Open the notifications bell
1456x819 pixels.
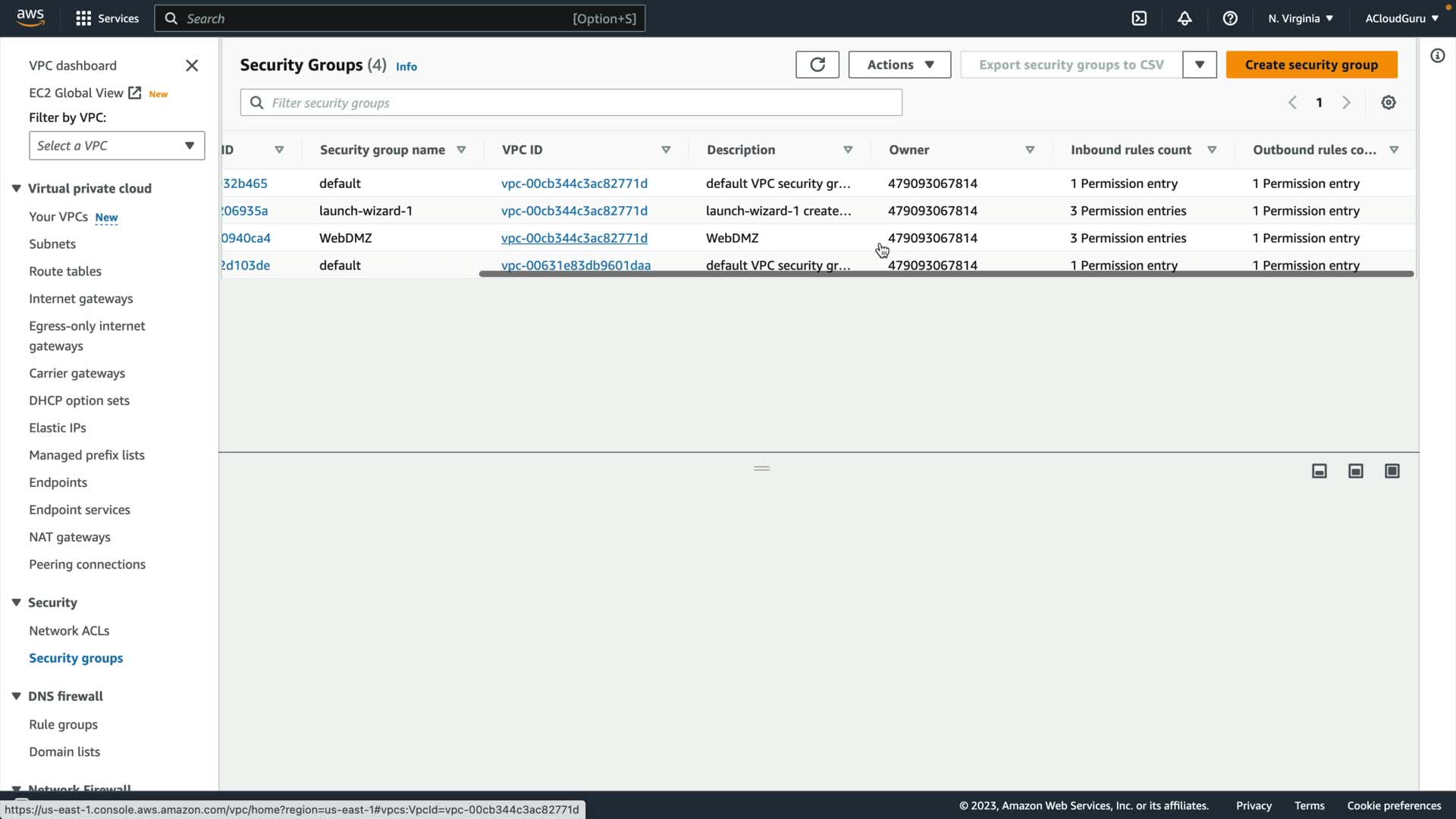click(1185, 18)
